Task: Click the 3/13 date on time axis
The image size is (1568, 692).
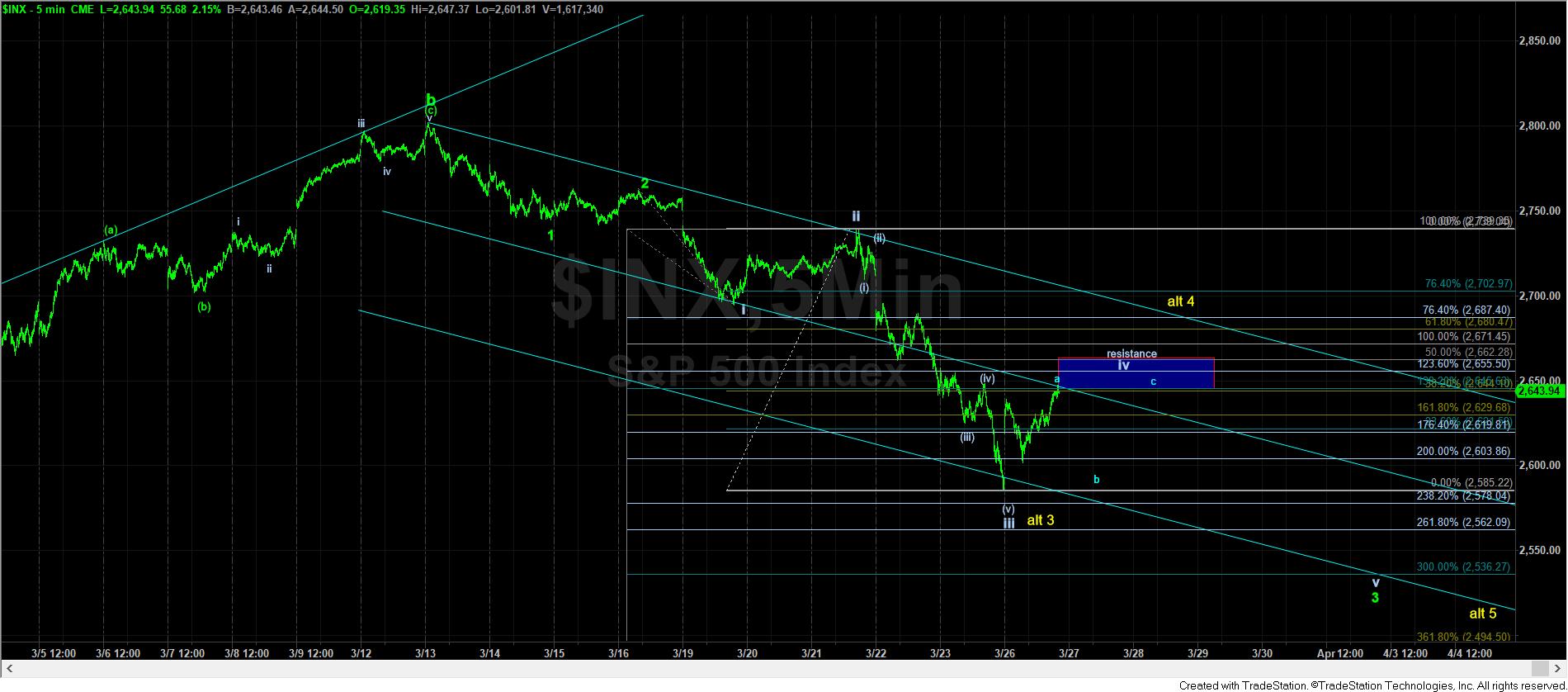Action: (425, 653)
